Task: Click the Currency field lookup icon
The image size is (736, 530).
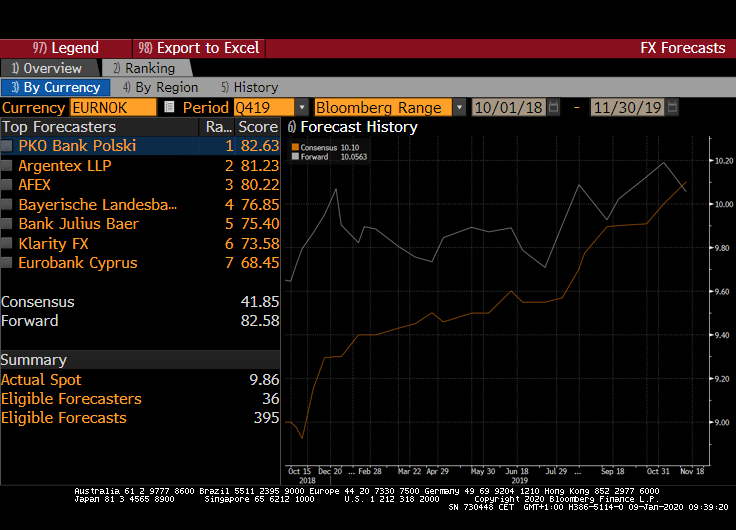Action: pos(169,107)
